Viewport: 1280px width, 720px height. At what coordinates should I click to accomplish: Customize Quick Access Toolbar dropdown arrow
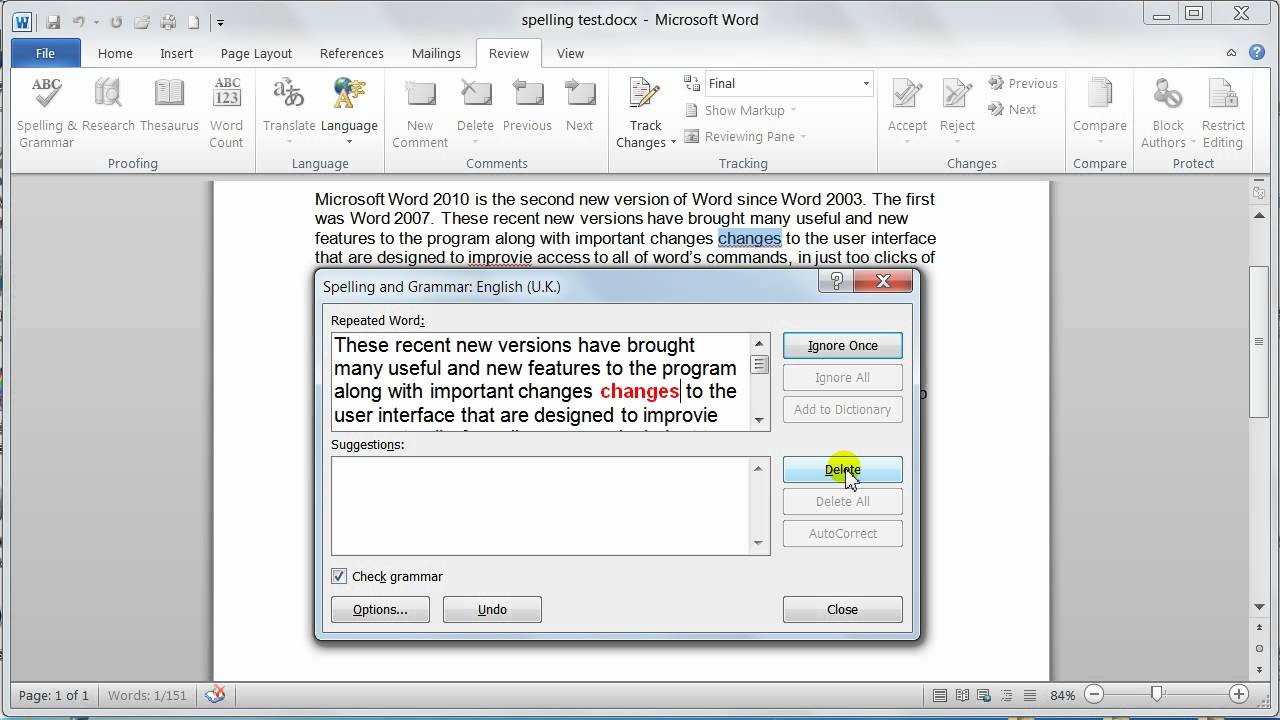coord(220,22)
